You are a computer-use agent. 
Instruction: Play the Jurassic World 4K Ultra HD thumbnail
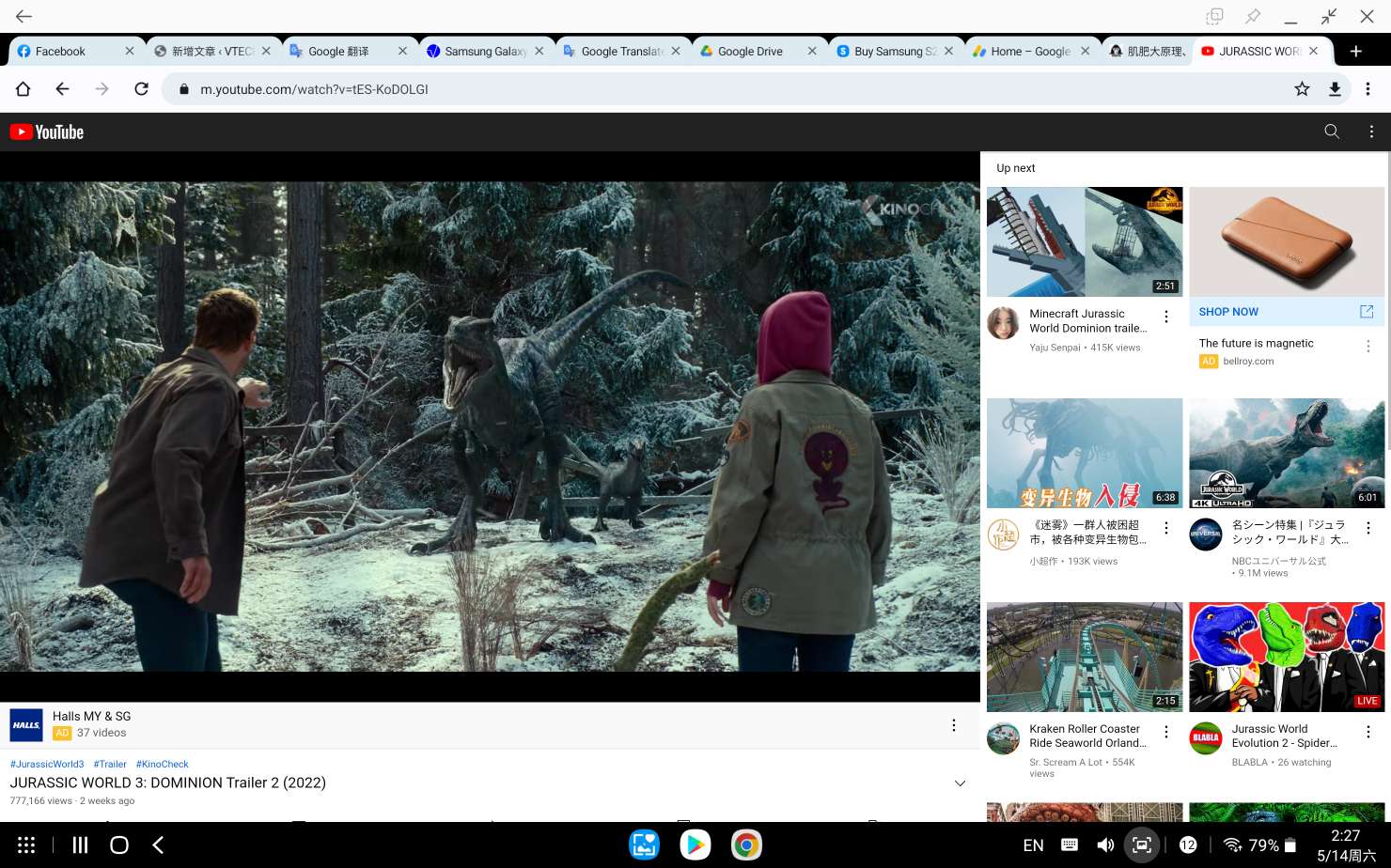1287,453
